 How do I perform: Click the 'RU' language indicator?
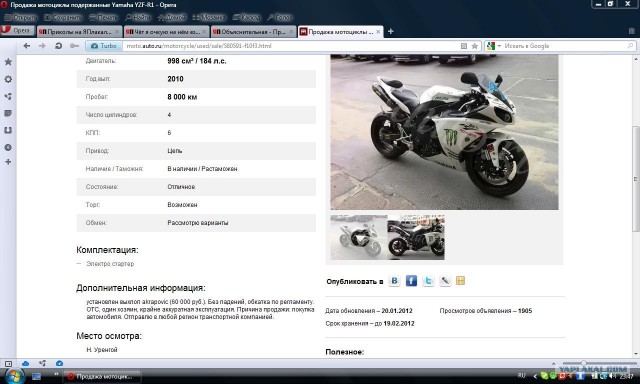(x=521, y=375)
